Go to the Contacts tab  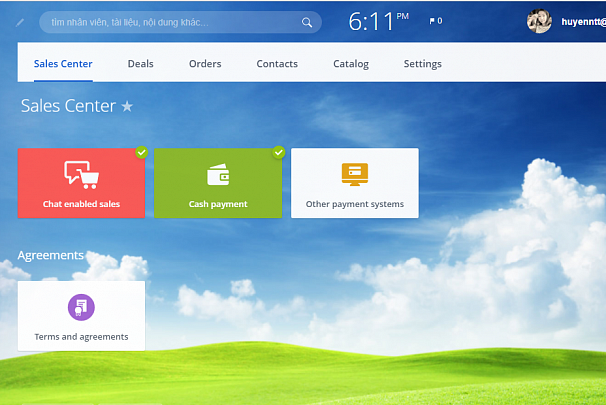coord(277,64)
